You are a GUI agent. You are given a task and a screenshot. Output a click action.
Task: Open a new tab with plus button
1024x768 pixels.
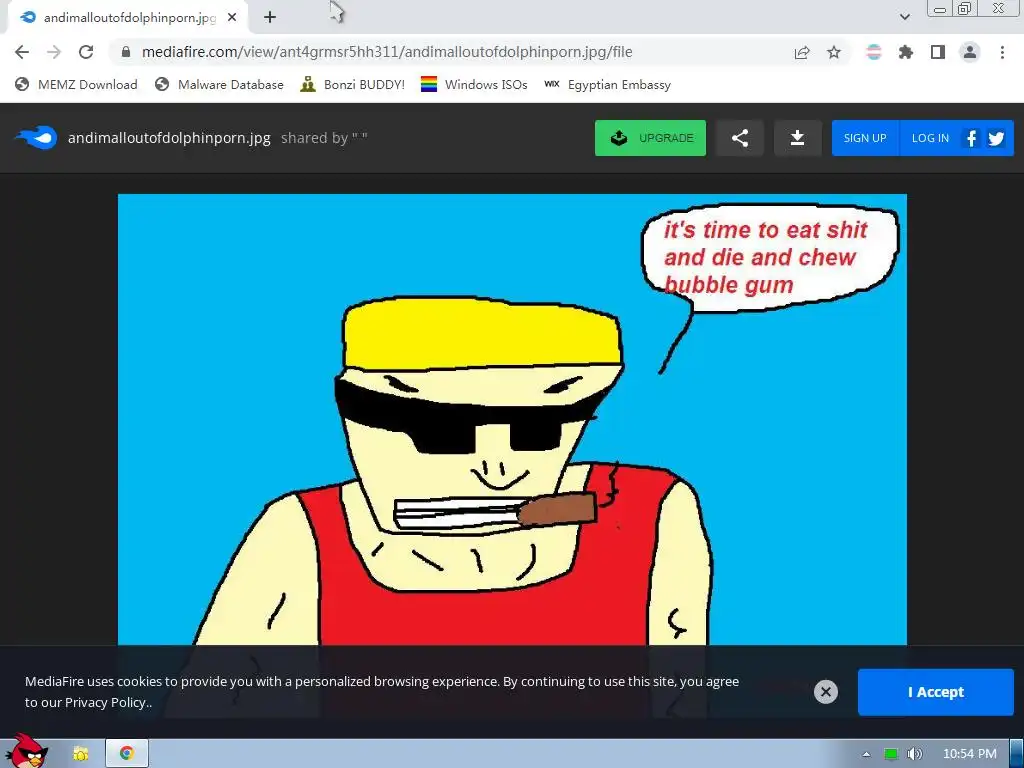click(x=270, y=17)
